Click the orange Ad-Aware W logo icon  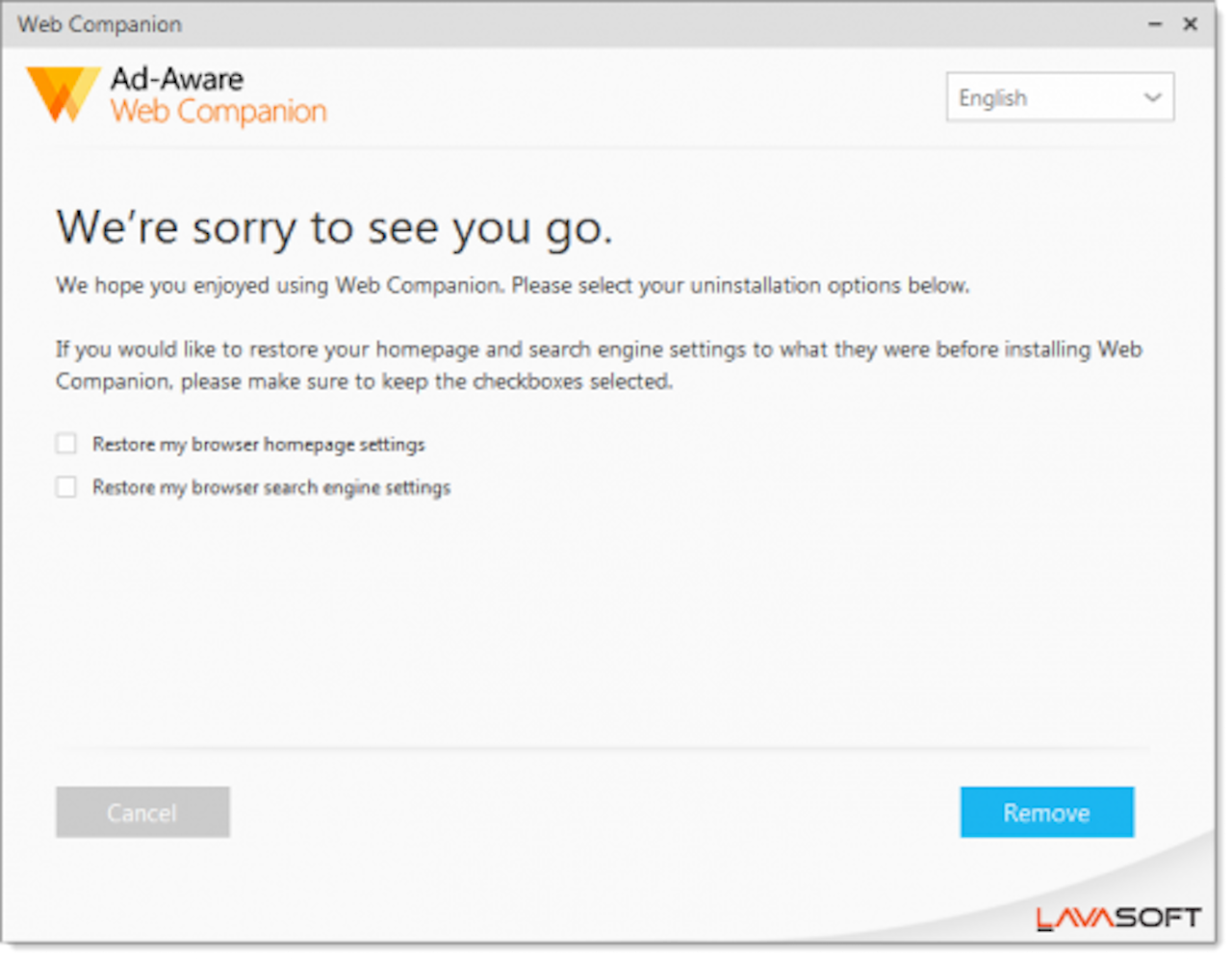click(x=63, y=94)
